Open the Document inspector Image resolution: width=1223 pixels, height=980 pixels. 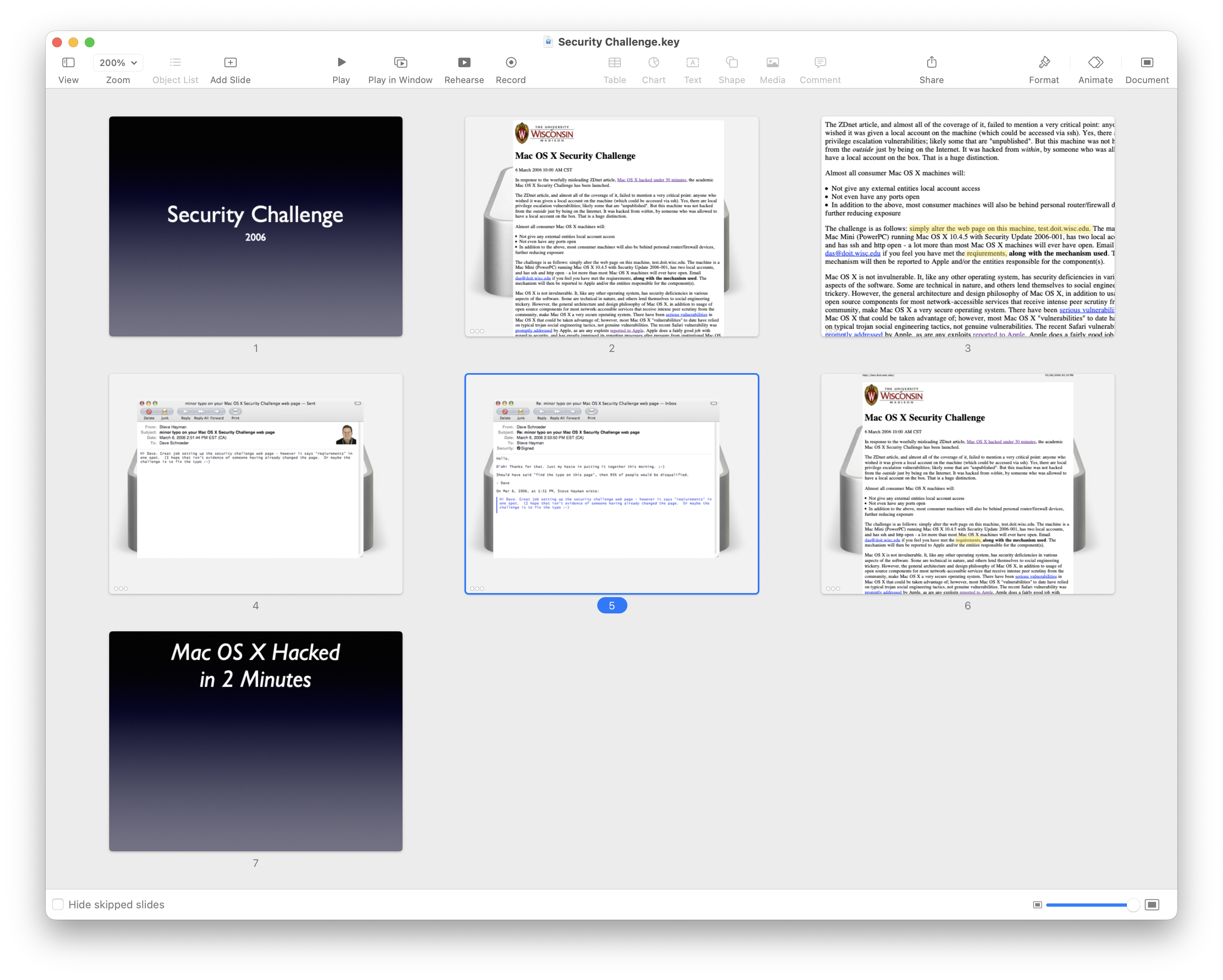coord(1147,68)
